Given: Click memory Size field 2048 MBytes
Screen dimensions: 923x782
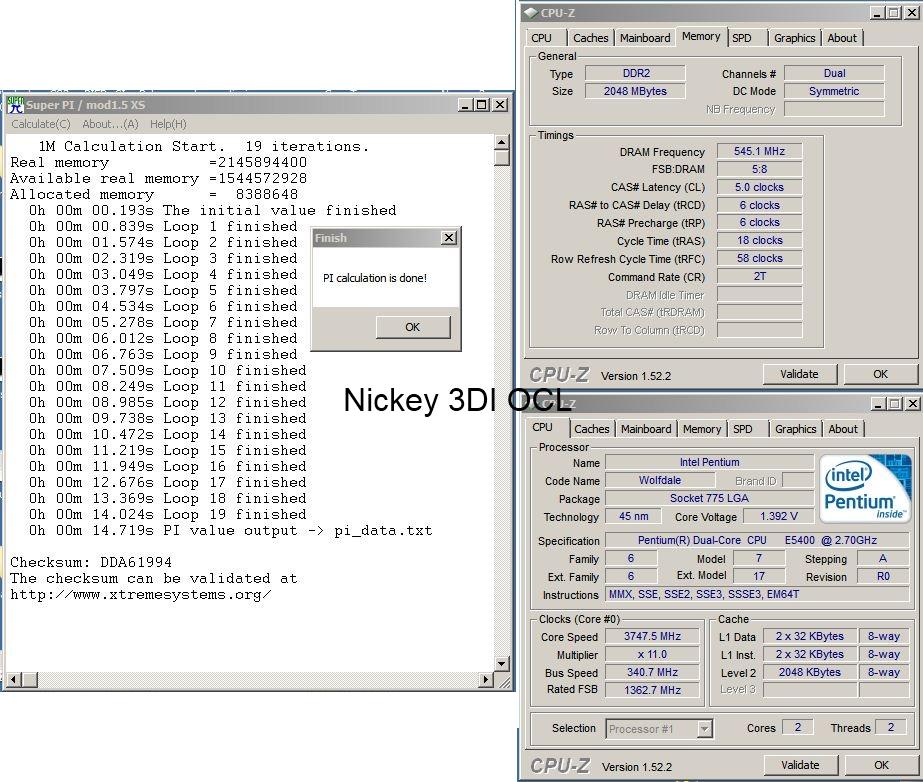Looking at the screenshot, I should click(x=636, y=91).
